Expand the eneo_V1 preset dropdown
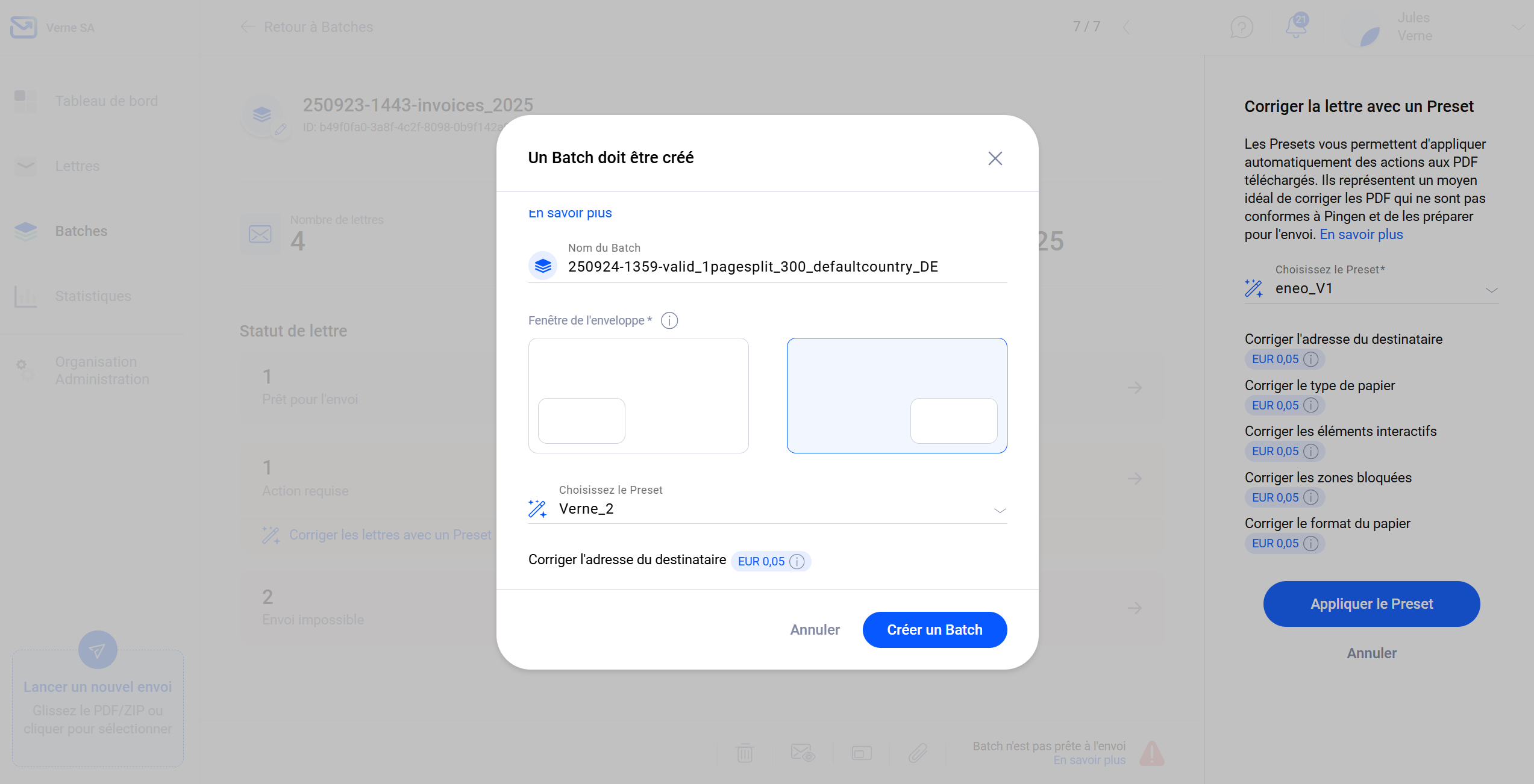1534x784 pixels. pyautogui.click(x=1386, y=289)
